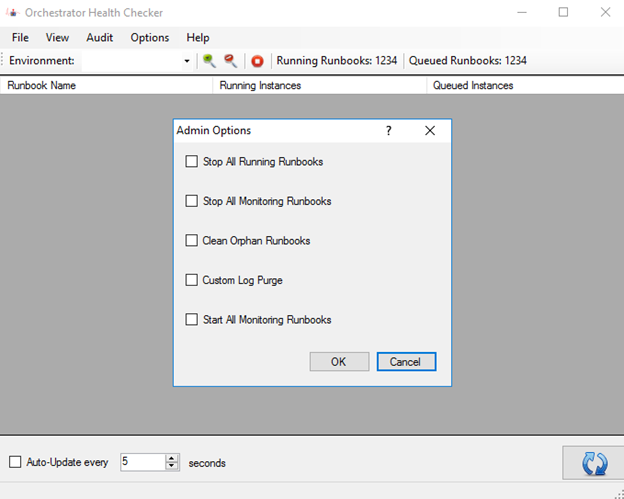This screenshot has width=624, height=499.
Task: Open the Environment dropdown
Action: tap(186, 61)
